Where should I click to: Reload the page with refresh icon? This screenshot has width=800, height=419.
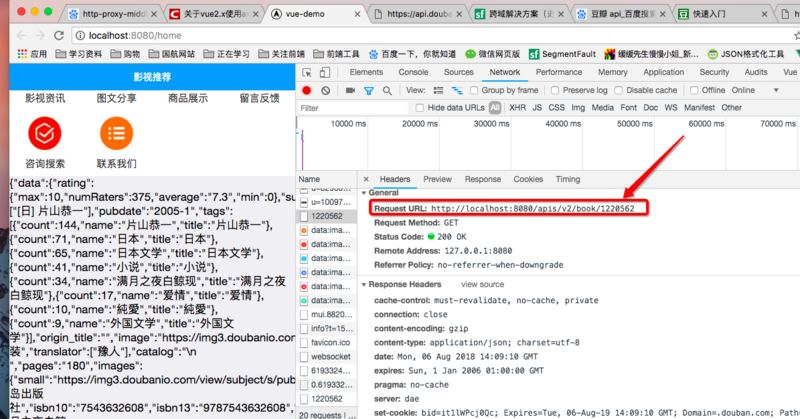tap(59, 35)
